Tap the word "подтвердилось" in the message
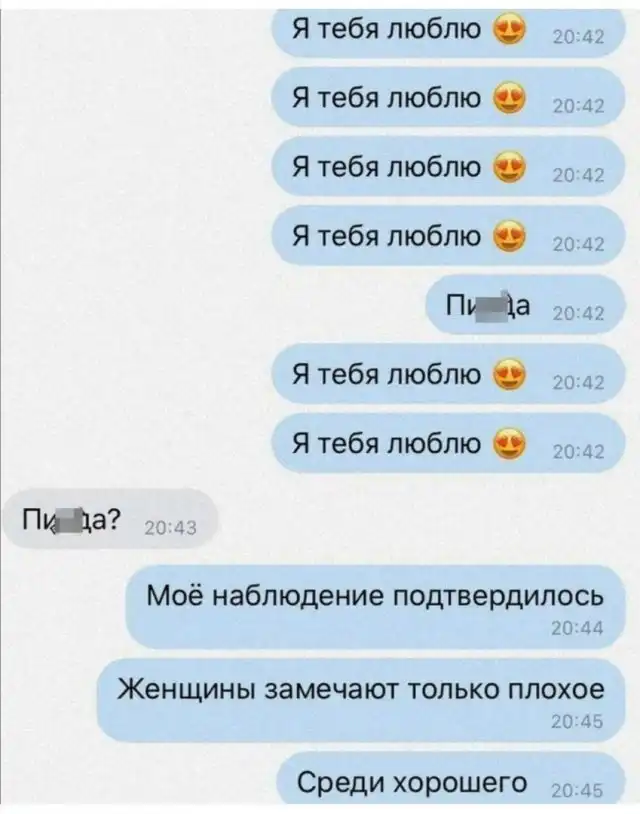The image size is (640, 814). (498, 596)
